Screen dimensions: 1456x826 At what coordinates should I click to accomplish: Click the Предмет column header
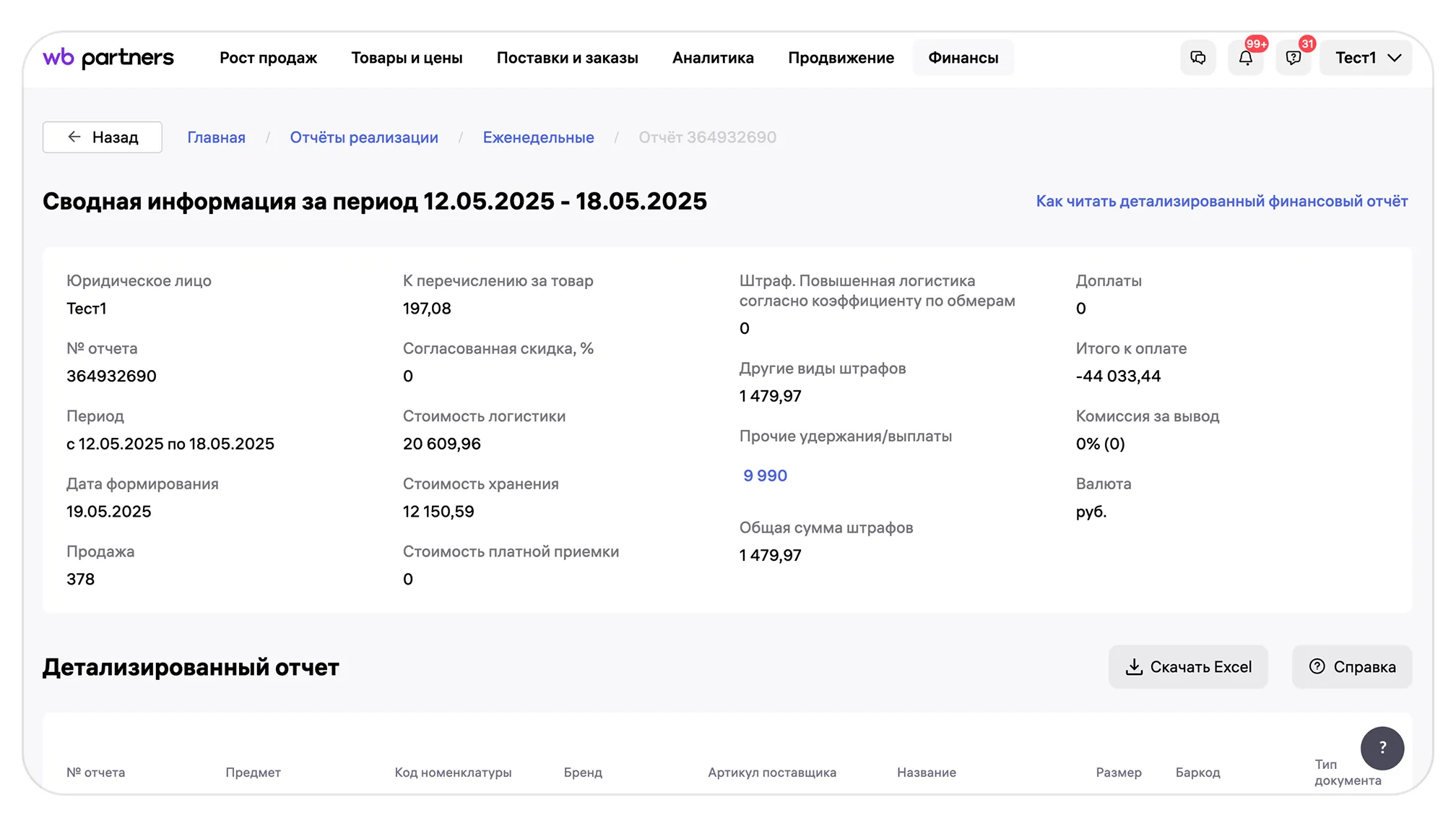coord(253,773)
